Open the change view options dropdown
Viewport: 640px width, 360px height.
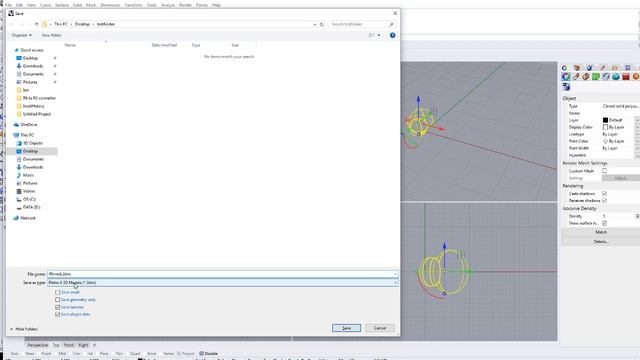coord(379,36)
